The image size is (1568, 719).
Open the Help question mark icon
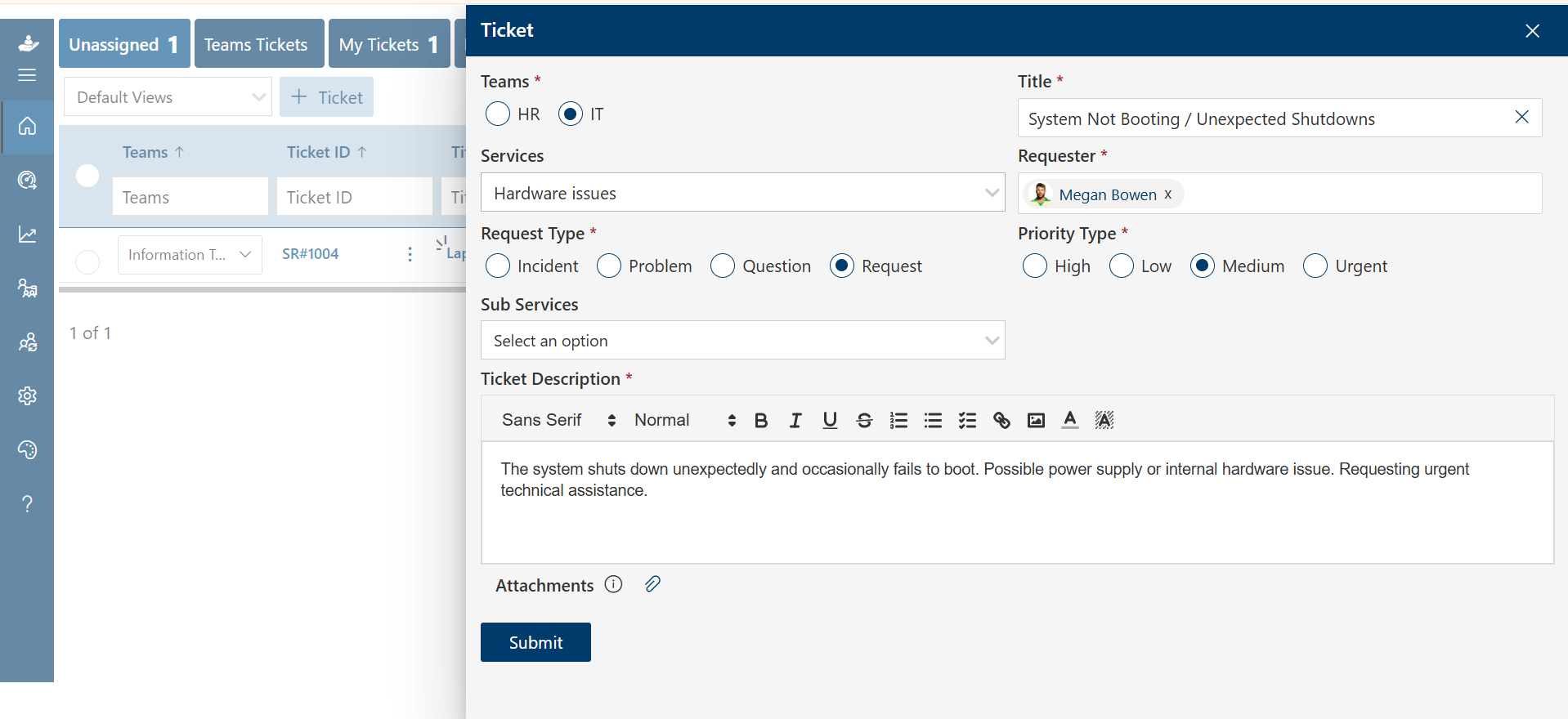(x=28, y=504)
